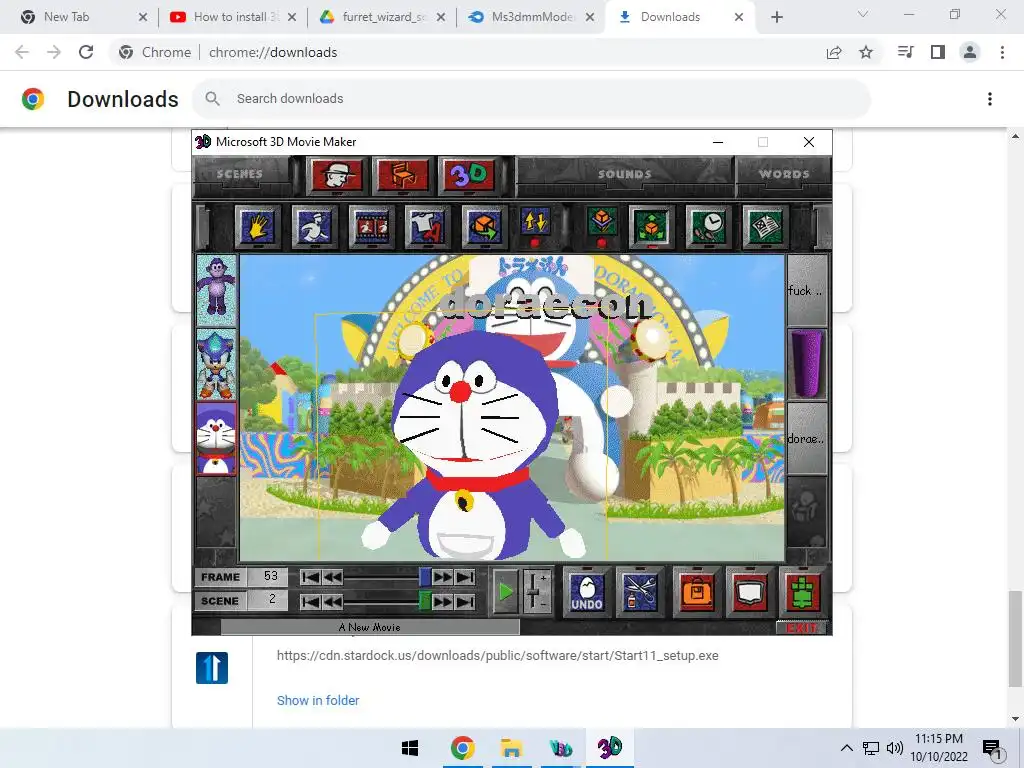
Task: Select the yellow hand Select tool
Action: pyautogui.click(x=257, y=227)
